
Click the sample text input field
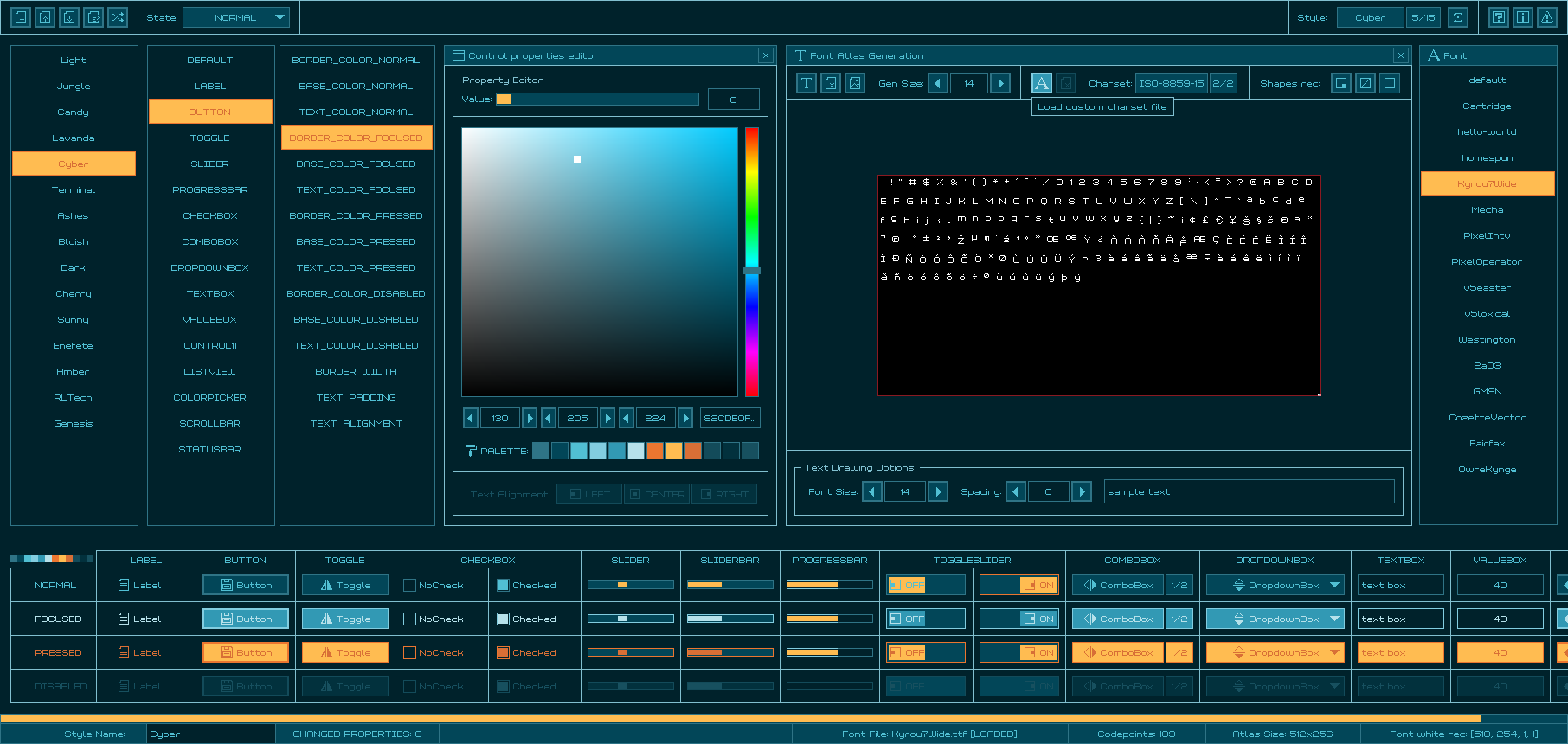pyautogui.click(x=1249, y=492)
